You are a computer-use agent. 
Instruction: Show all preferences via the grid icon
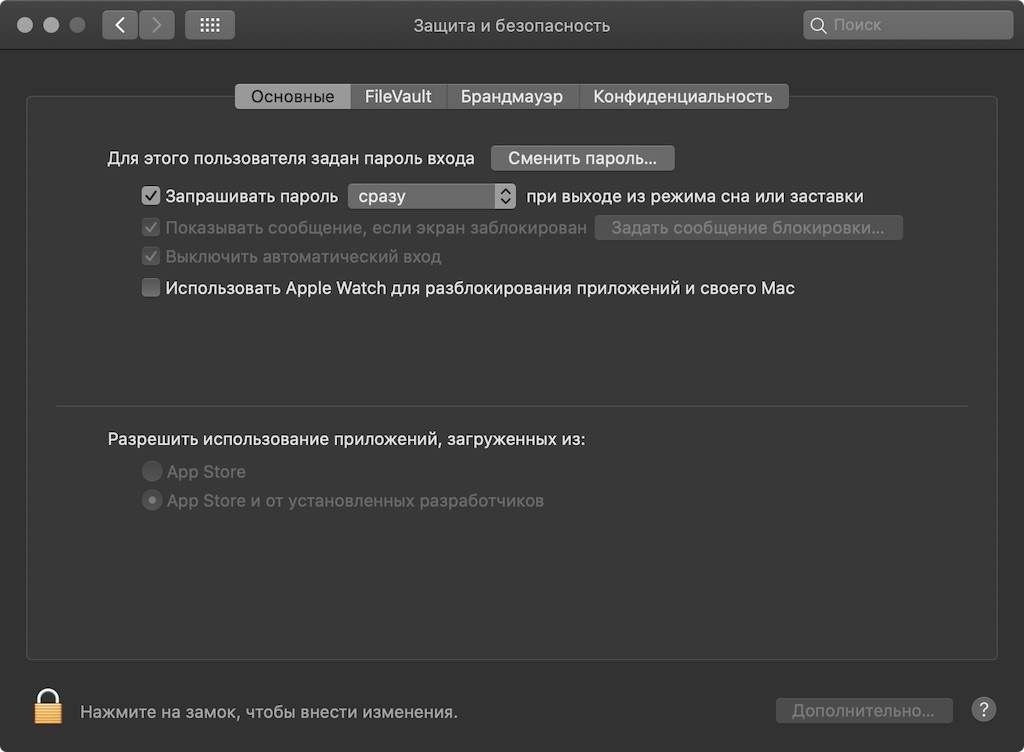[210, 25]
